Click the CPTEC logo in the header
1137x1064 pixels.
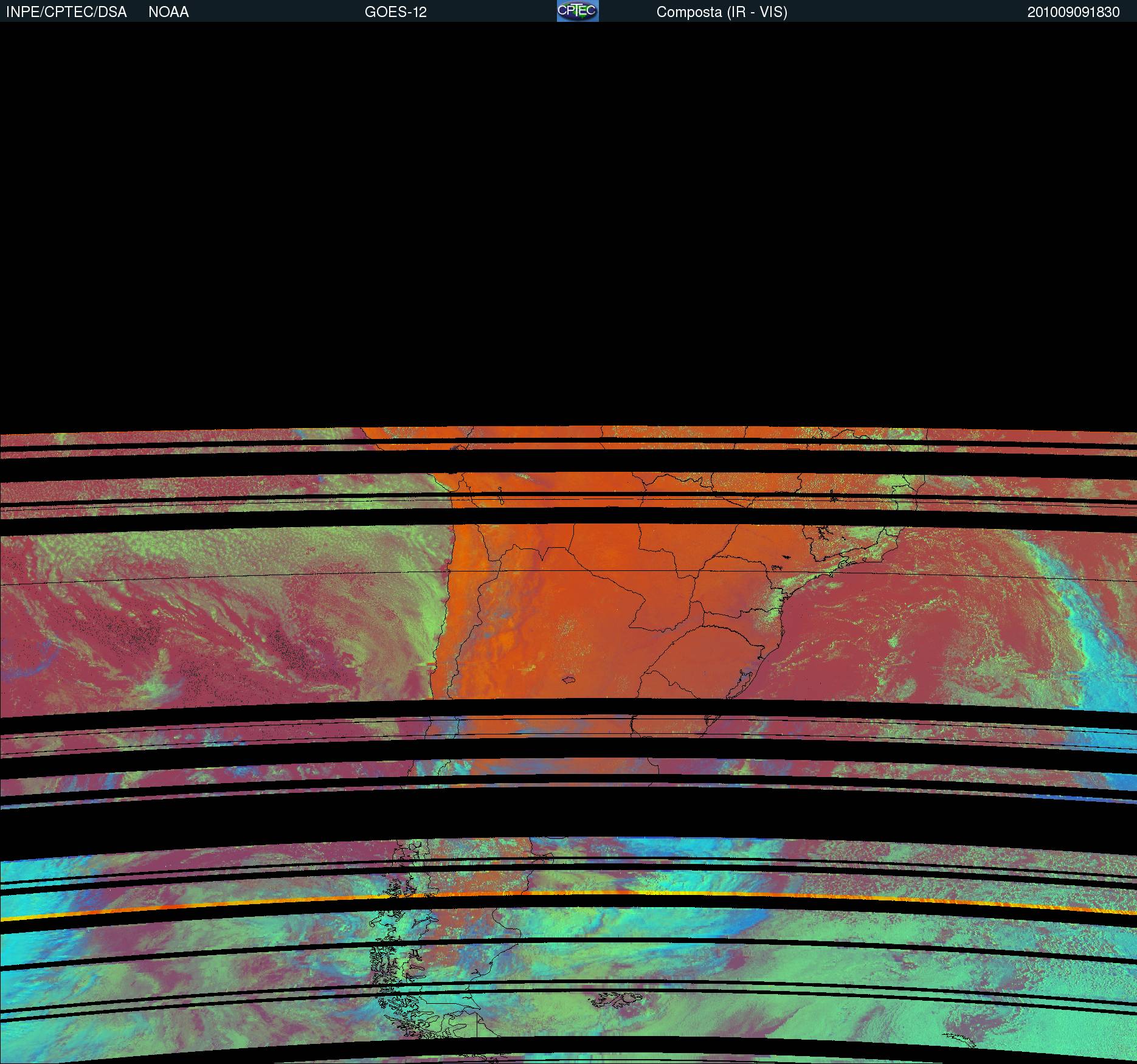578,11
